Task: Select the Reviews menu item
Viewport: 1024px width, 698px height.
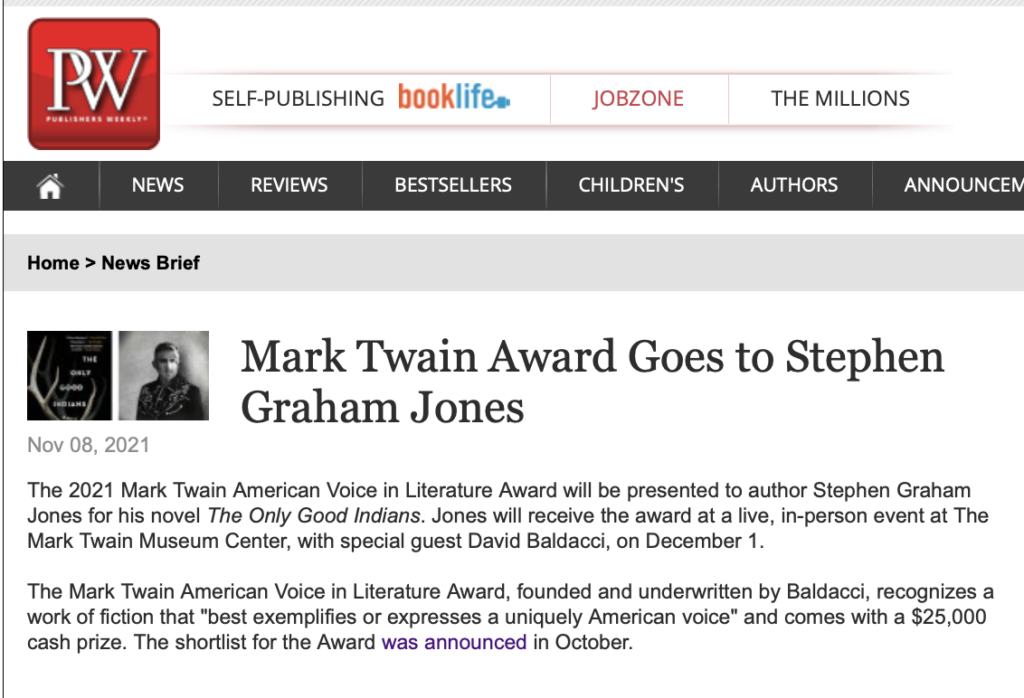Action: click(289, 185)
